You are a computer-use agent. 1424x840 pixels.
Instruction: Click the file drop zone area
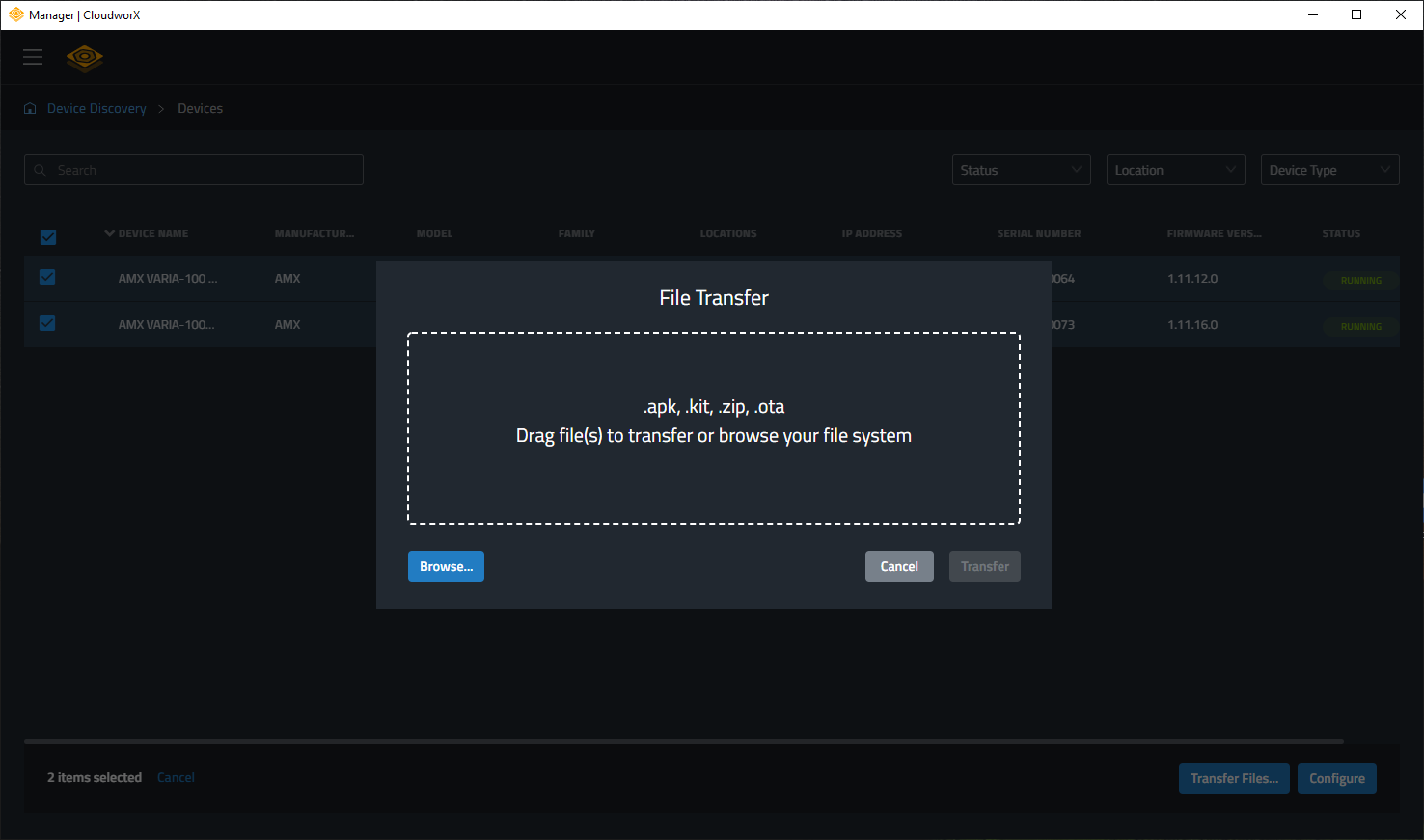714,428
